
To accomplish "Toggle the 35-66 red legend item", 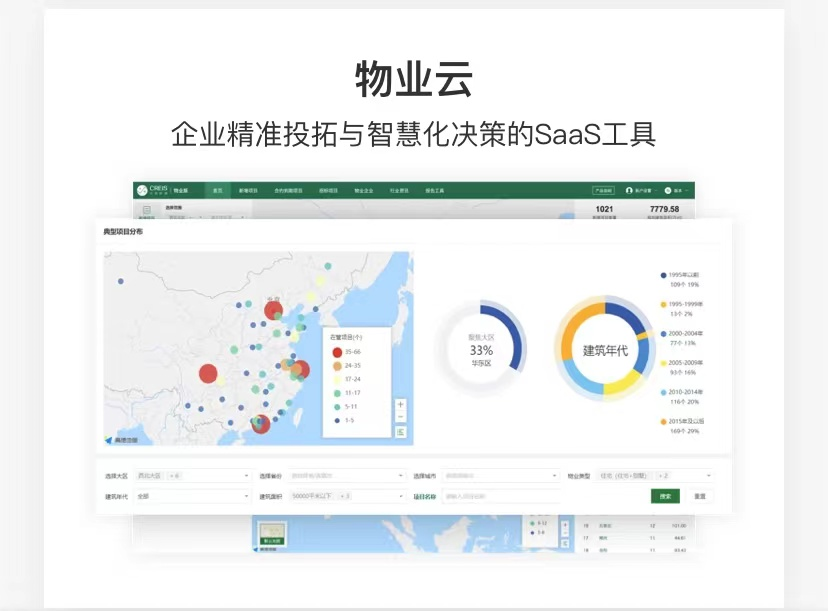I will (x=338, y=352).
